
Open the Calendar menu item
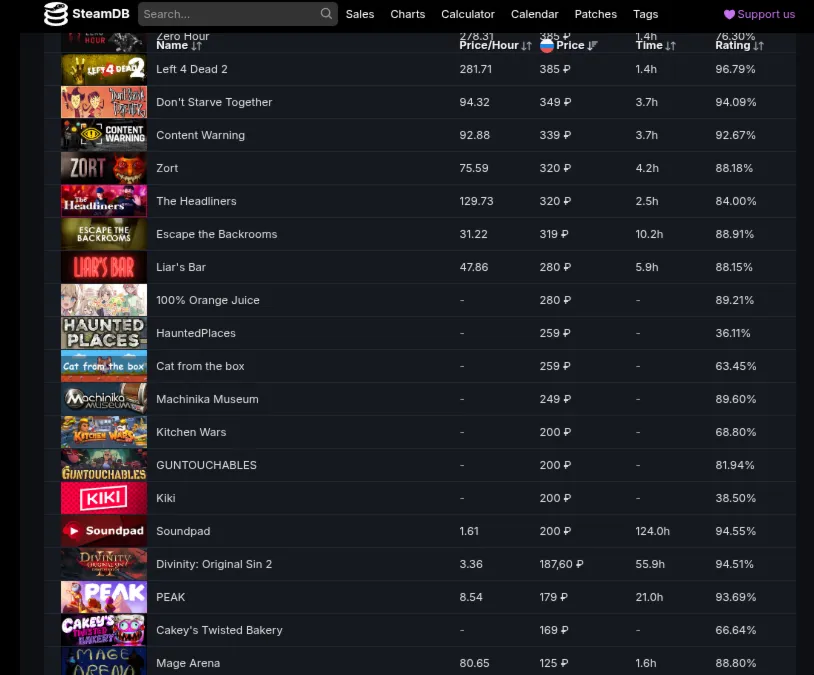coord(534,14)
